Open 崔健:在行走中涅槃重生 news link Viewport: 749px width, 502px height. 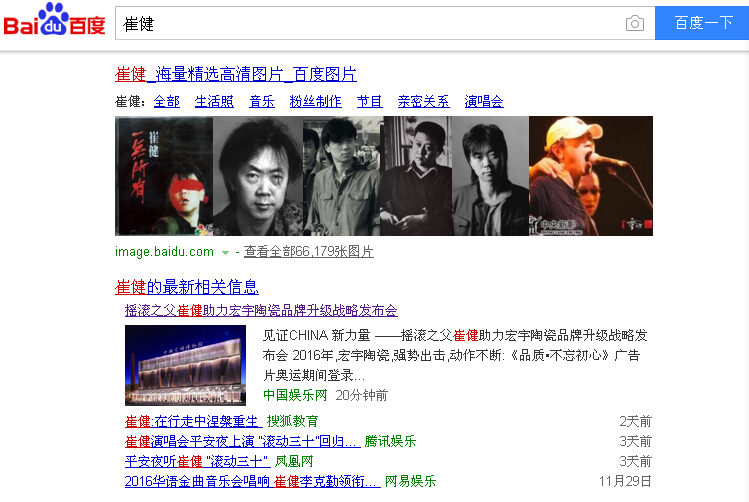pyautogui.click(x=193, y=421)
